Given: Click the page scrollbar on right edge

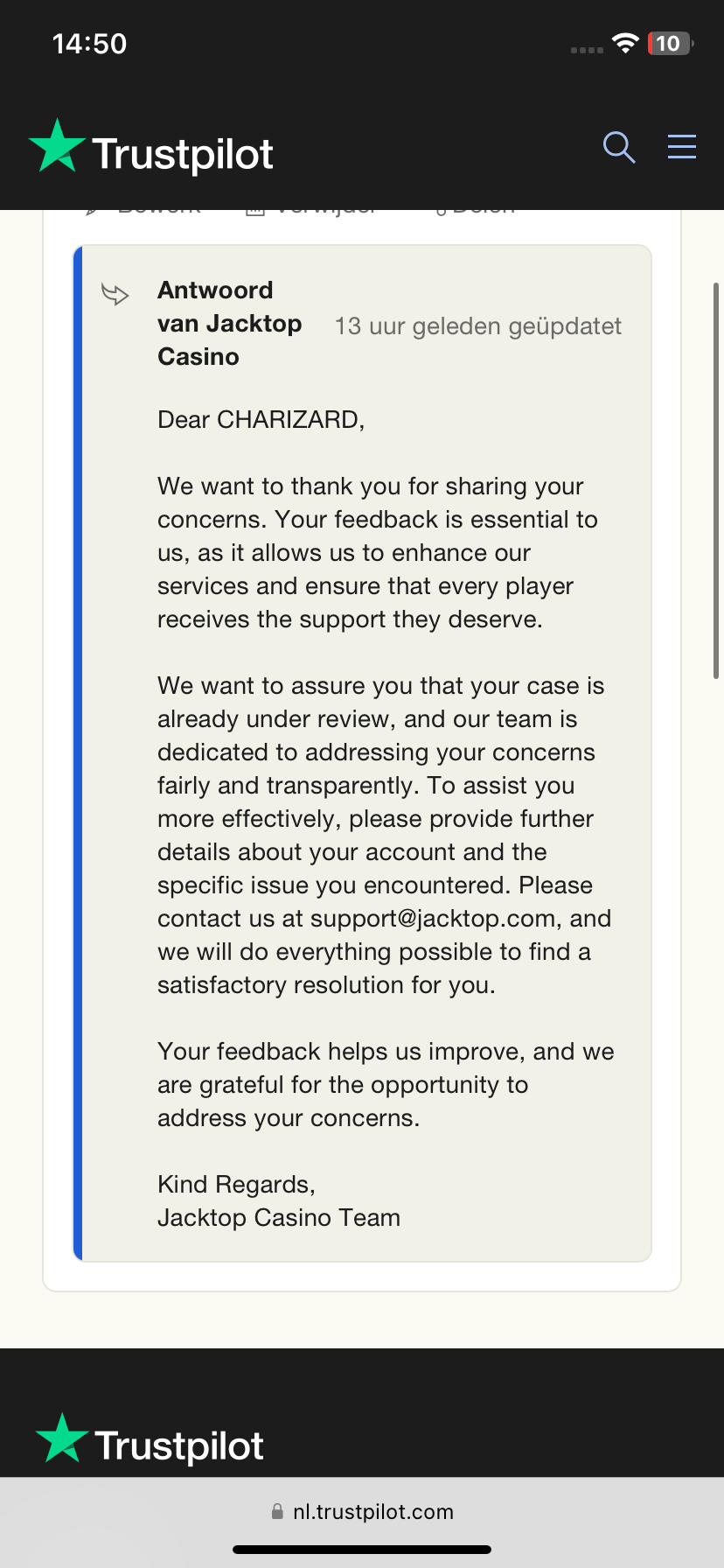Looking at the screenshot, I should (x=716, y=480).
